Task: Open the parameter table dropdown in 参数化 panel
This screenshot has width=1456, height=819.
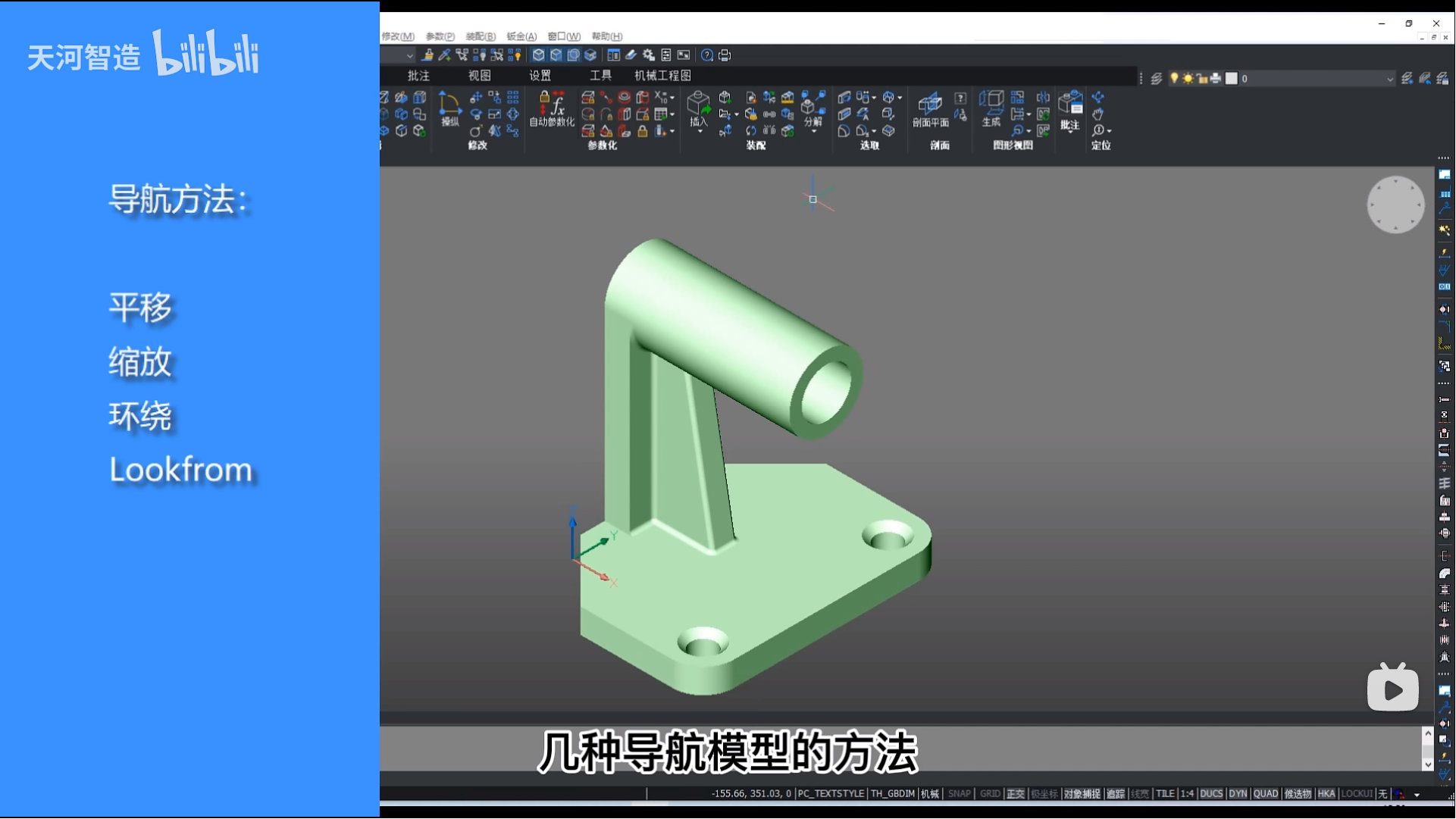Action: pos(672,114)
